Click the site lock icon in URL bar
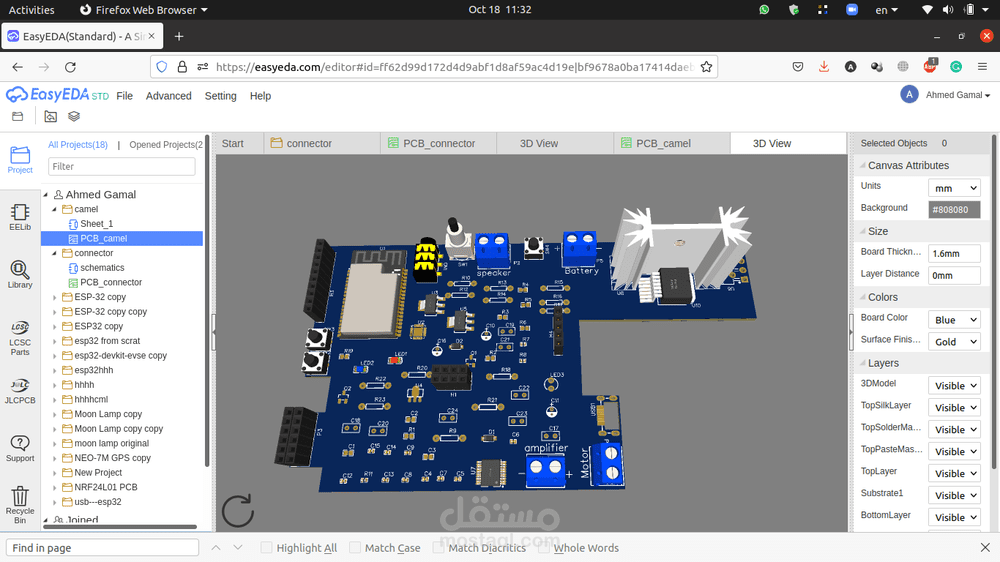The image size is (1000, 562). (x=182, y=67)
